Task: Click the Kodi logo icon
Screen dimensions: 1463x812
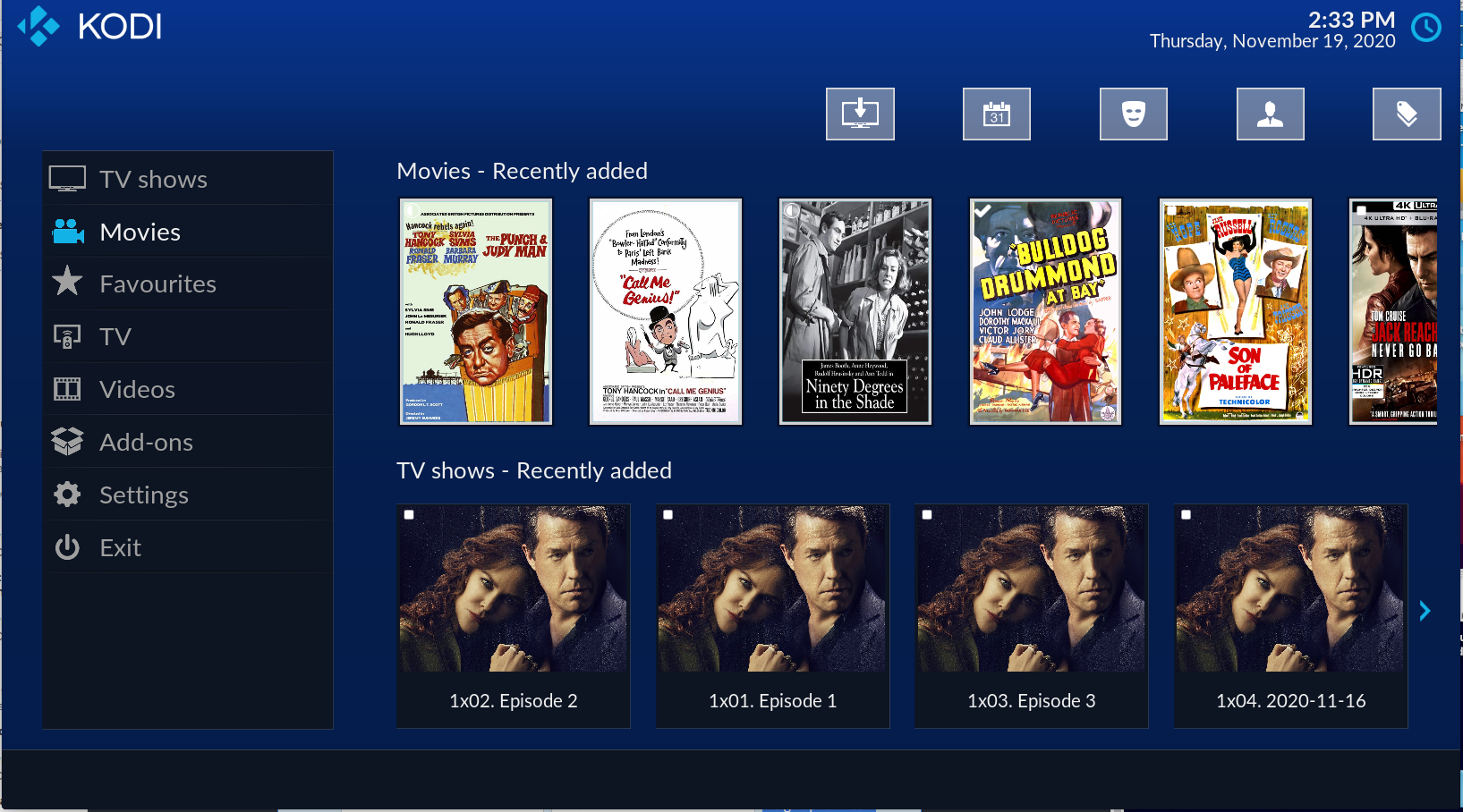Action: [x=38, y=27]
